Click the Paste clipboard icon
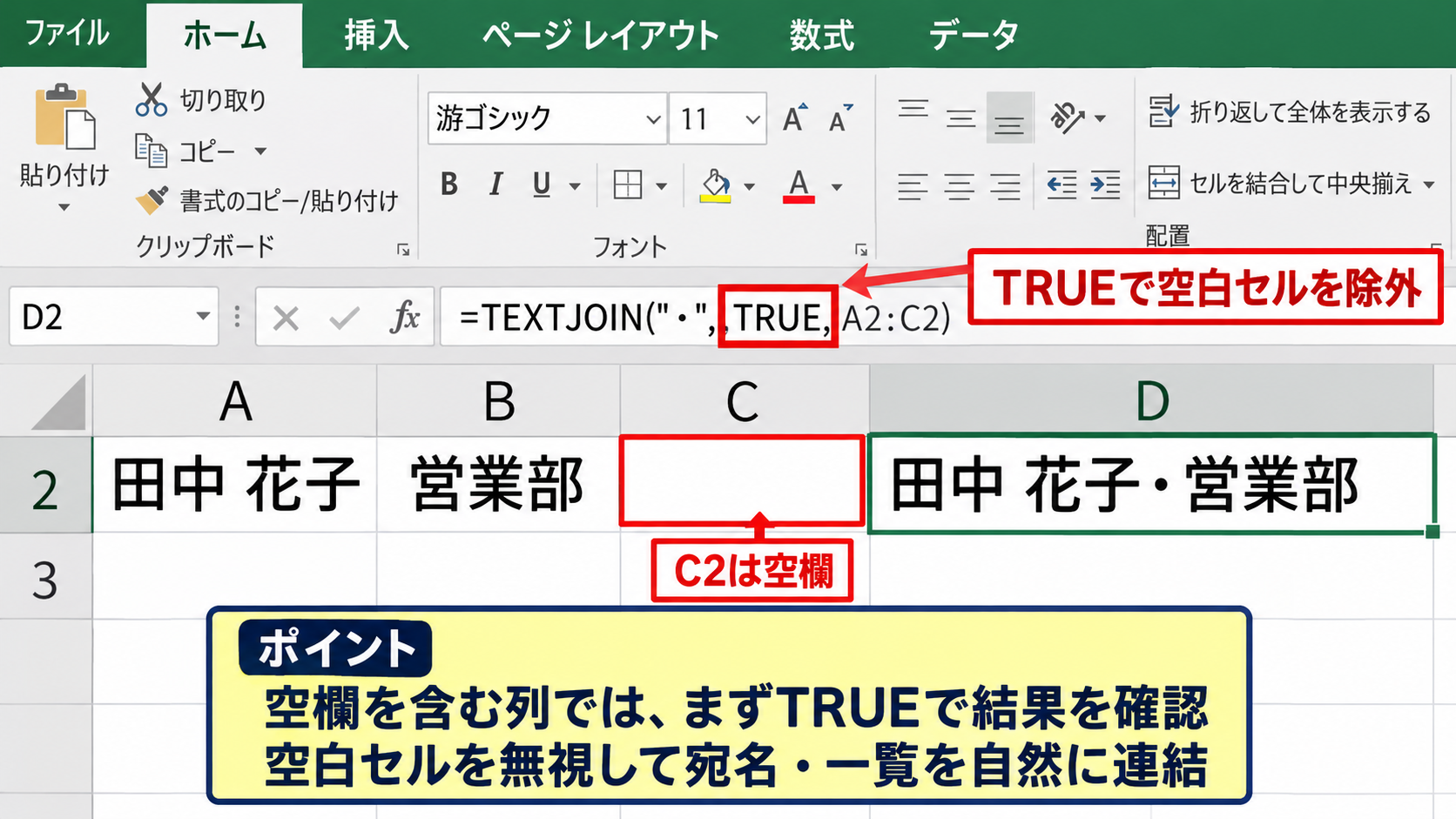 pyautogui.click(x=64, y=117)
